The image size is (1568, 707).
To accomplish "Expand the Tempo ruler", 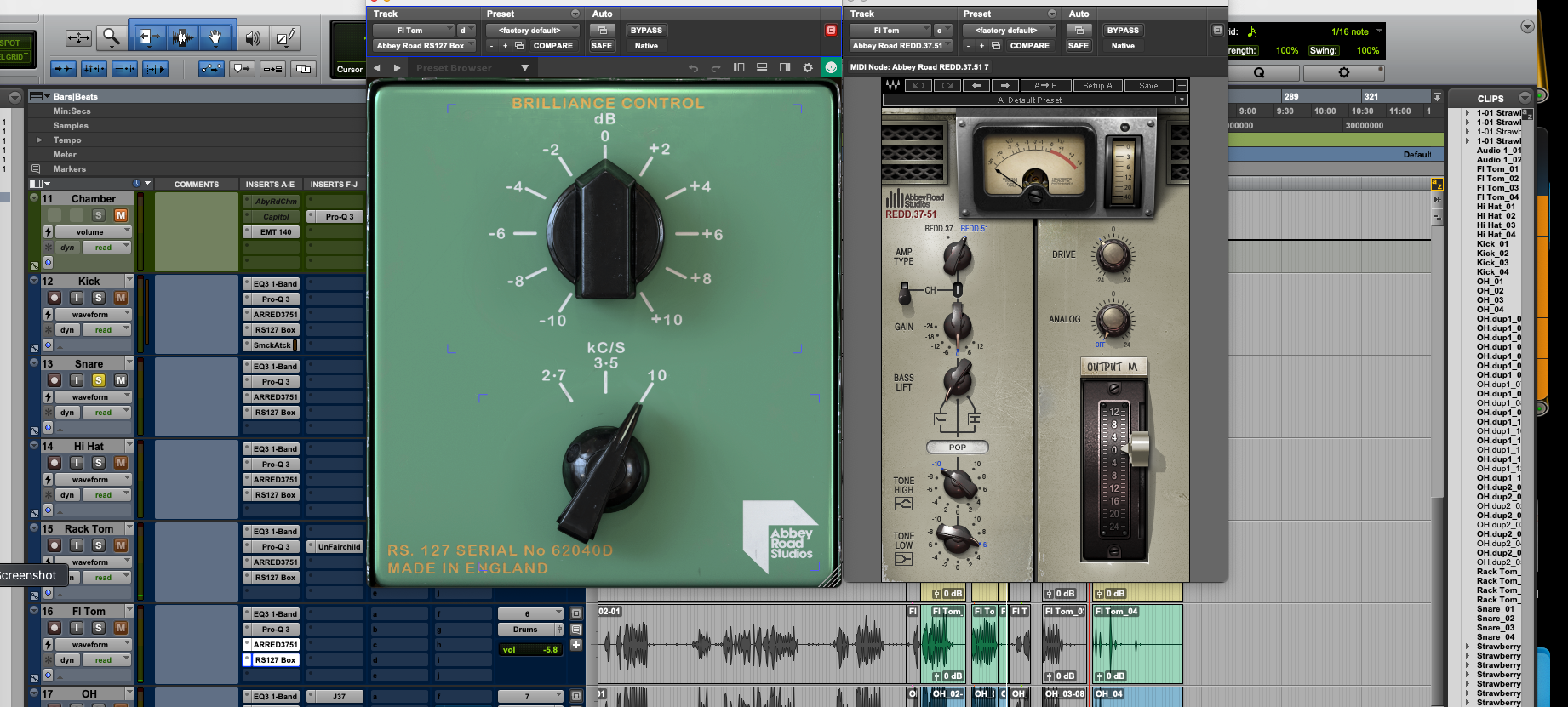I will [38, 140].
